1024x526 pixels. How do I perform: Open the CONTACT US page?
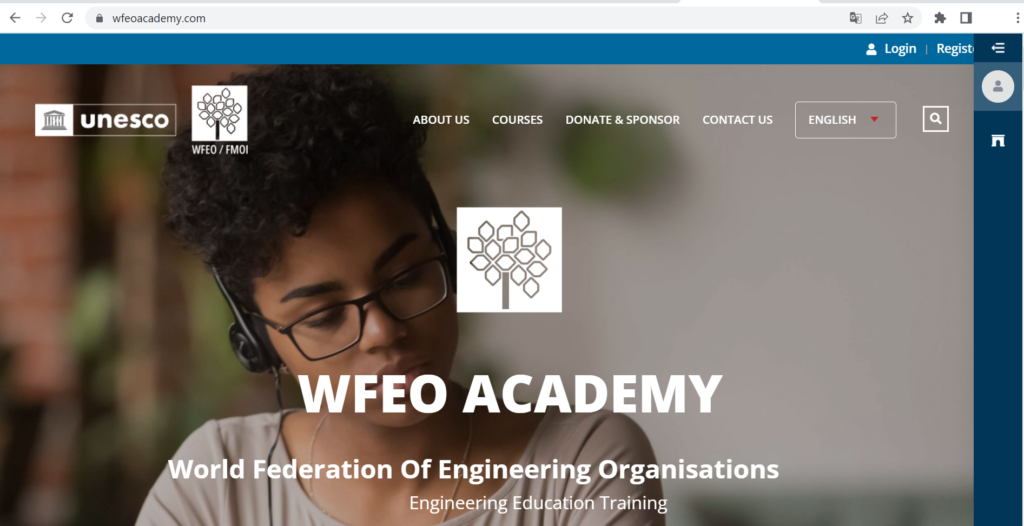[737, 120]
